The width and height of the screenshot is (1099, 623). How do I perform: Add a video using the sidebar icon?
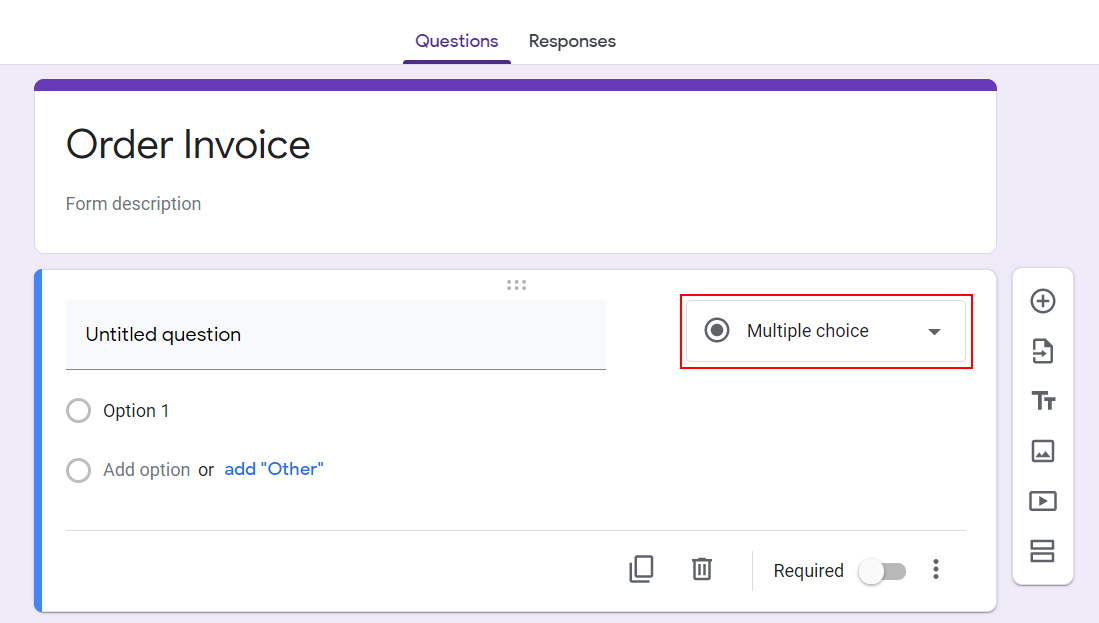click(x=1043, y=501)
